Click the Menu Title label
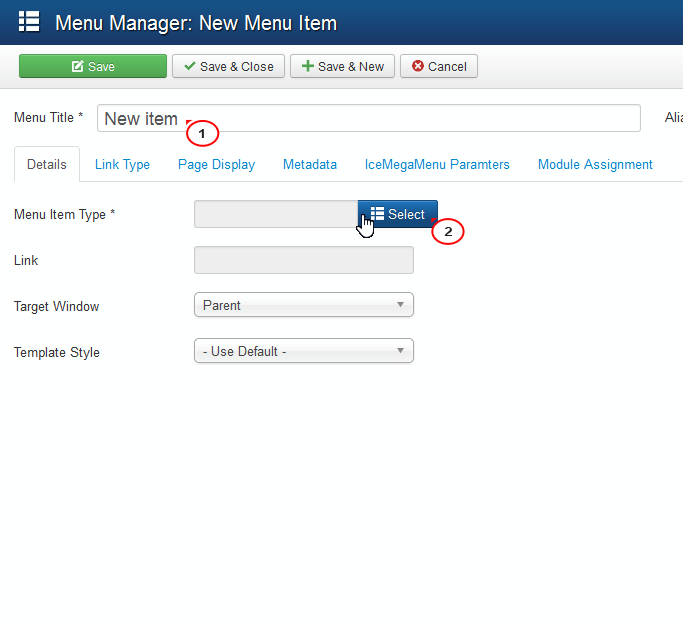The width and height of the screenshot is (683, 627). pyautogui.click(x=48, y=117)
